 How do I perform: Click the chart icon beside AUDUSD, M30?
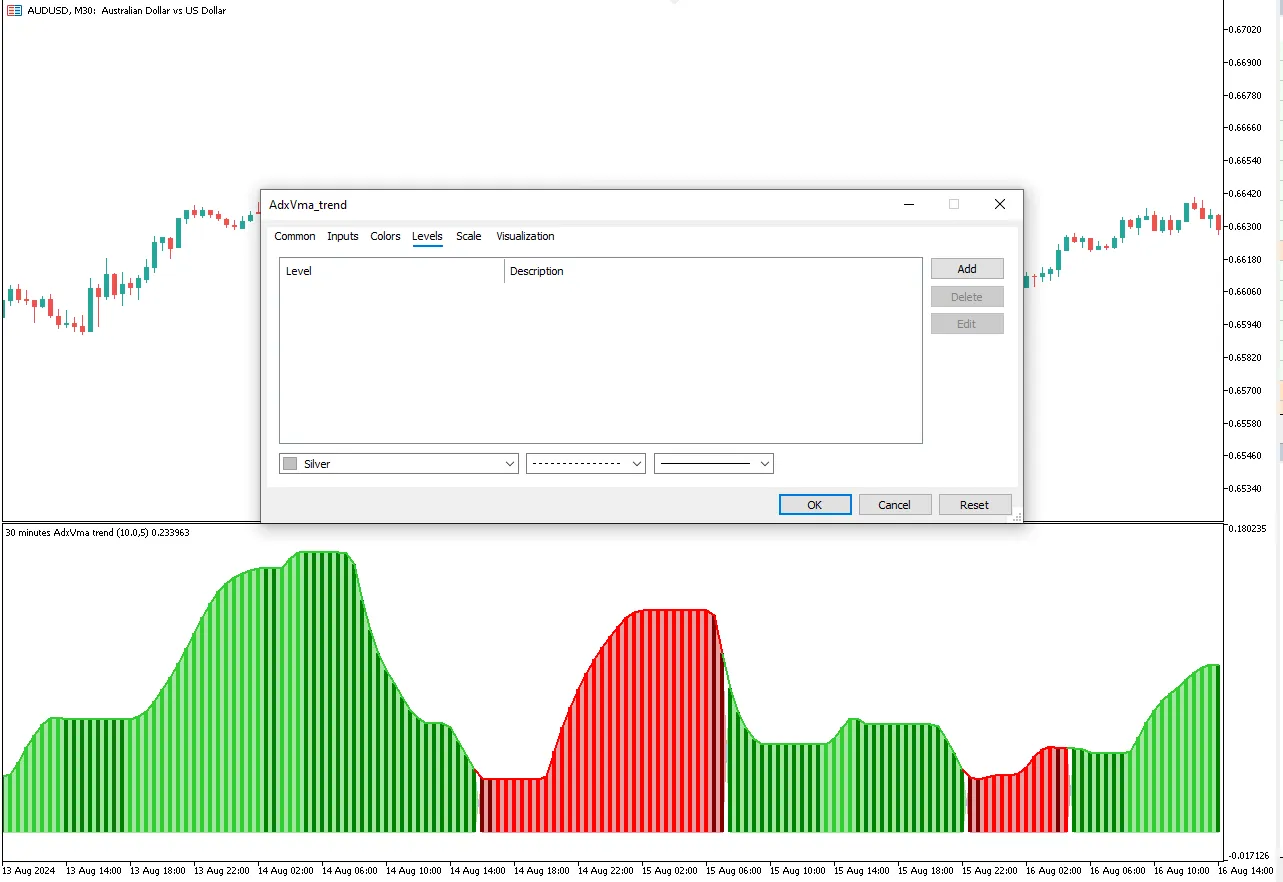pyautogui.click(x=14, y=10)
